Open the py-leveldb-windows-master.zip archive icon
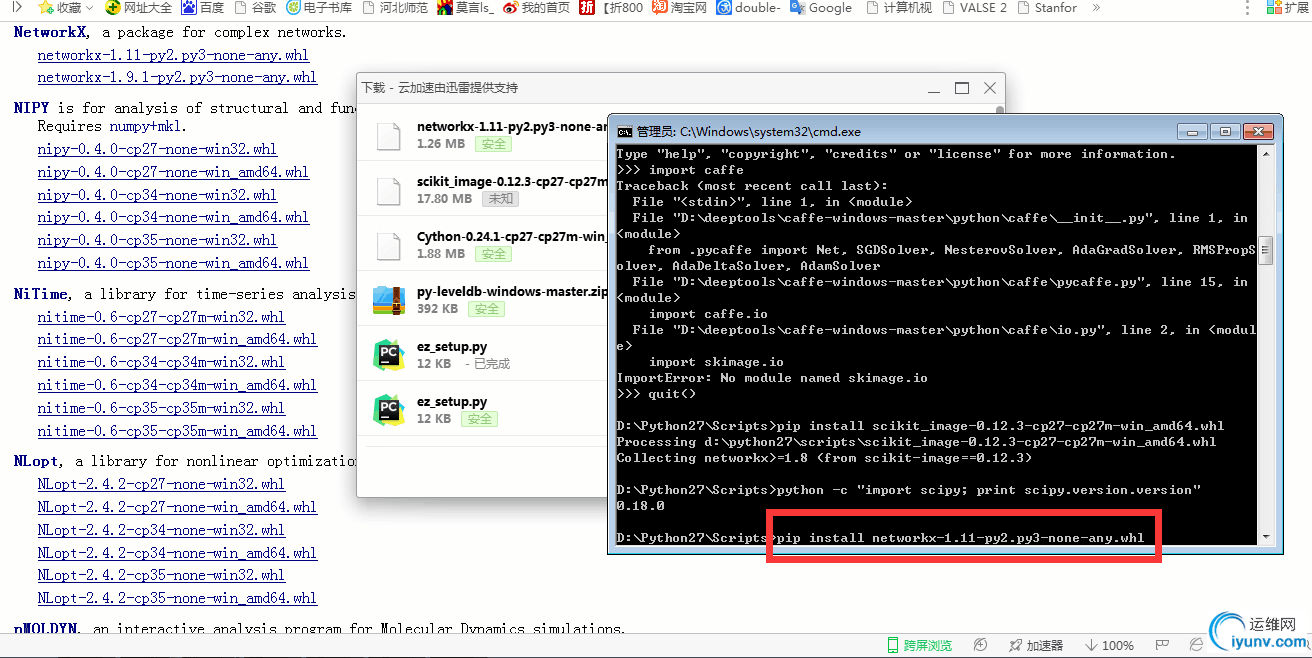 [x=387, y=301]
